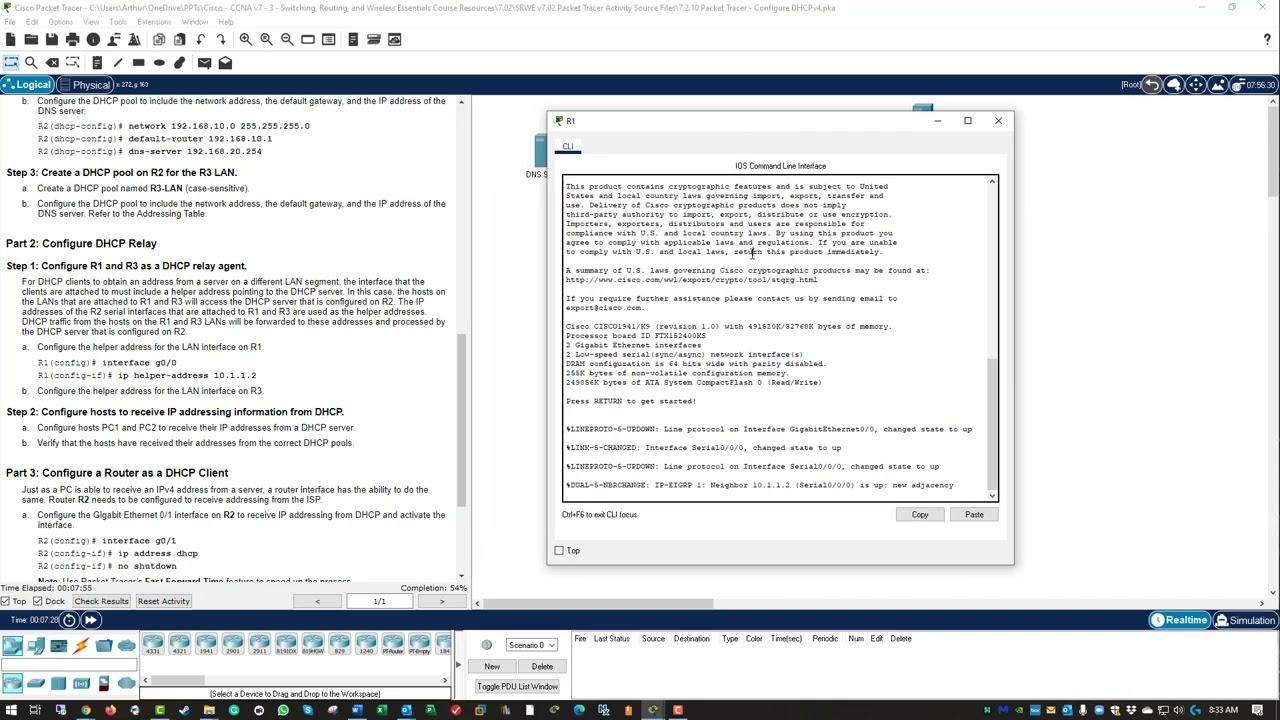
Task: Click the Delete scenario button
Action: (542, 667)
